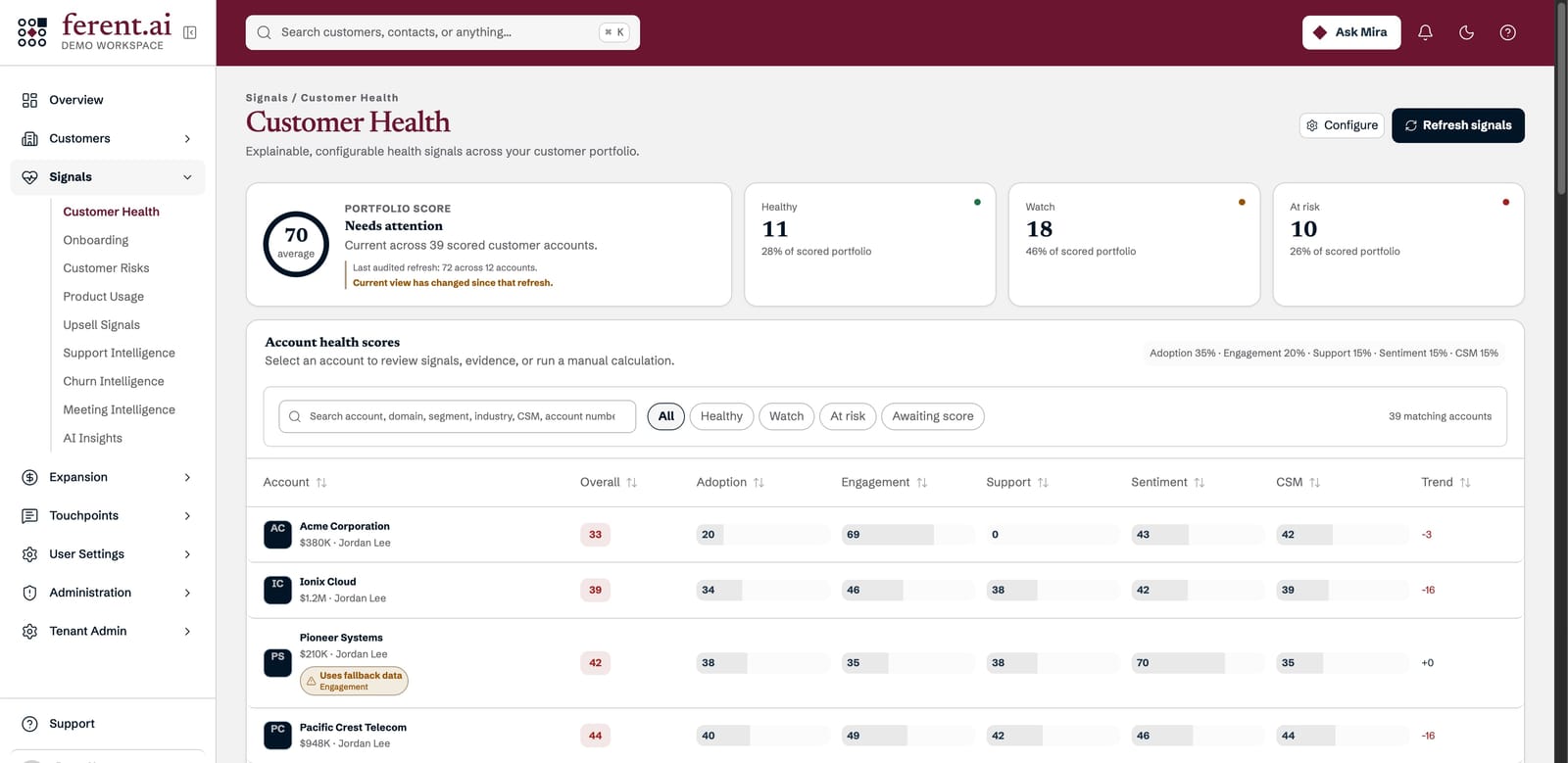
Task: Collapse the sidebar panel icon
Action: (x=190, y=32)
